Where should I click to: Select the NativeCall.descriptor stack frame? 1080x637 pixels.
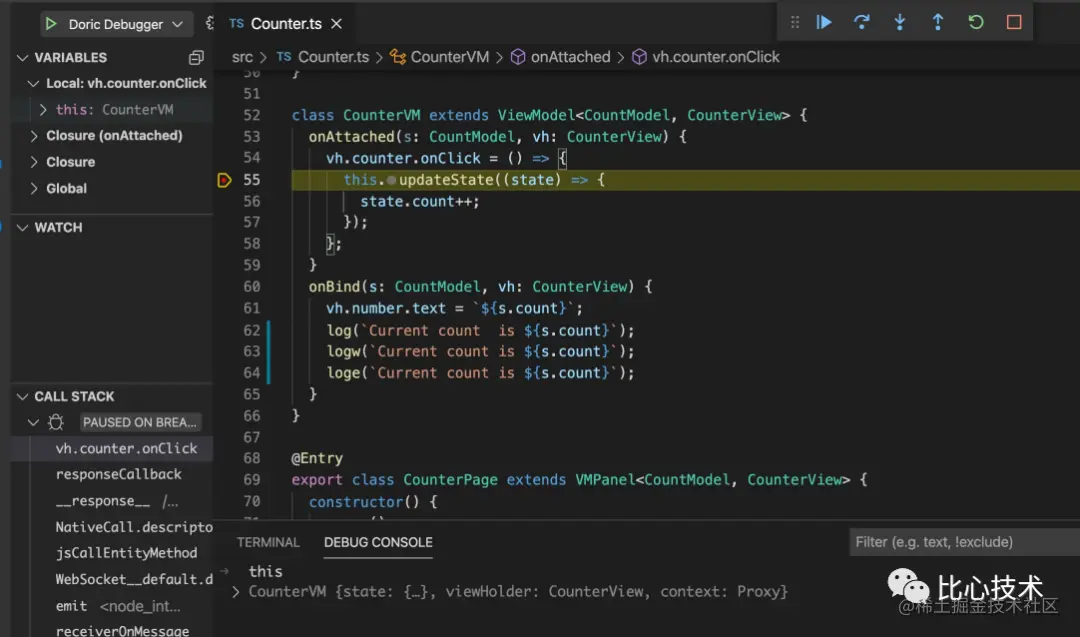(x=134, y=527)
